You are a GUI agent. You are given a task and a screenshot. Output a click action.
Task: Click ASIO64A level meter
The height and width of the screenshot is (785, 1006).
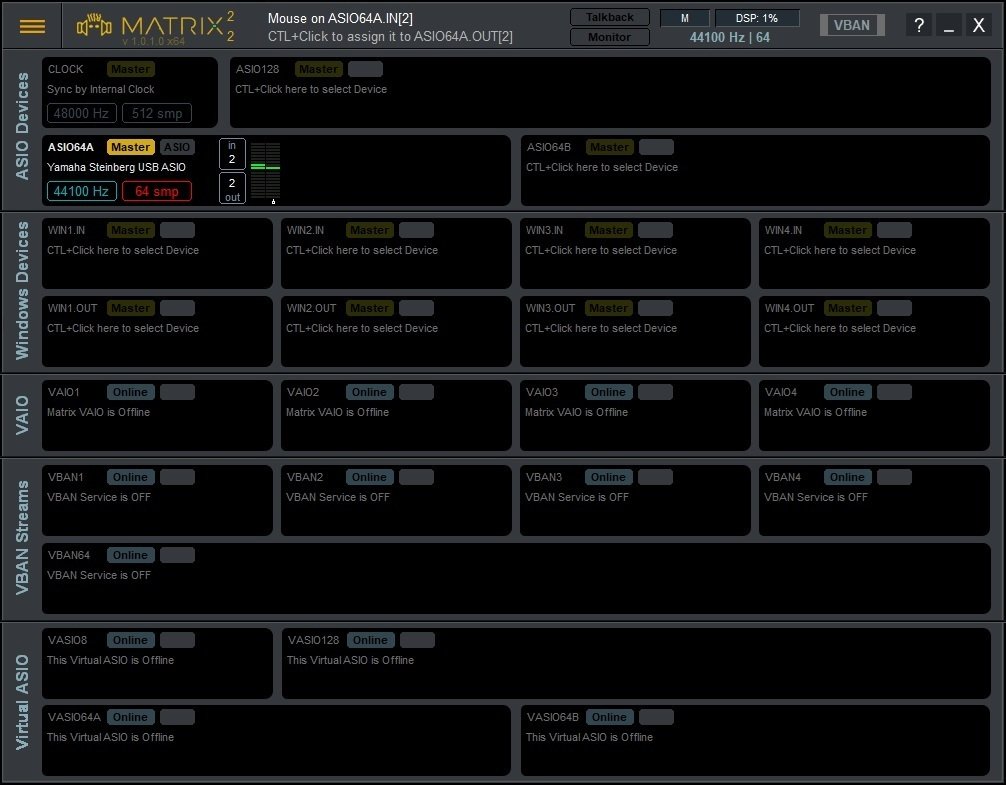[x=265, y=171]
